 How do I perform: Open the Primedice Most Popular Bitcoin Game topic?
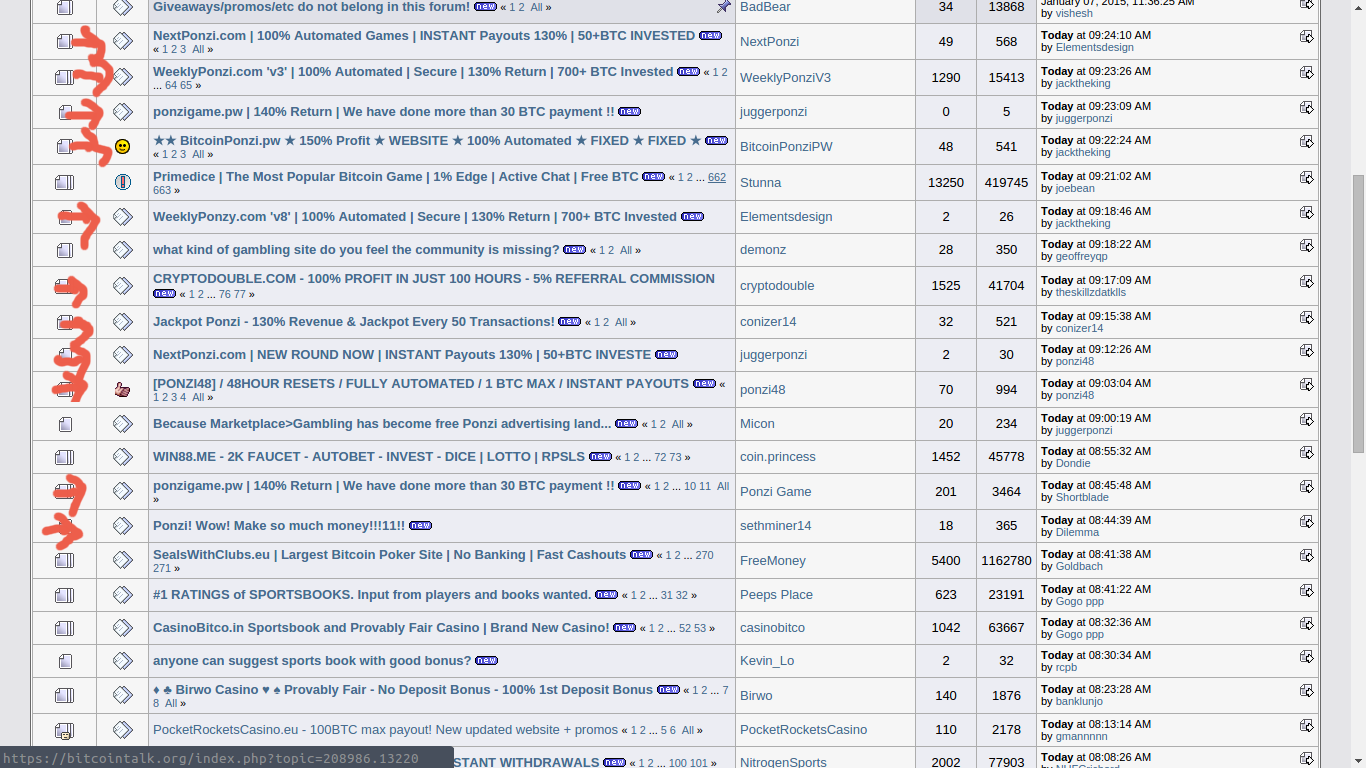pyautogui.click(x=395, y=177)
